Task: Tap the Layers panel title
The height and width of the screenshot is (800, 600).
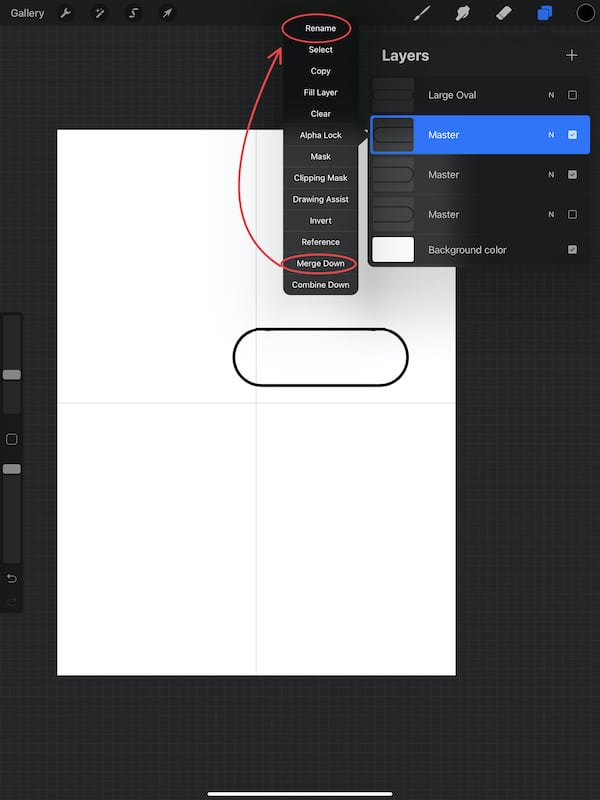Action: (405, 56)
